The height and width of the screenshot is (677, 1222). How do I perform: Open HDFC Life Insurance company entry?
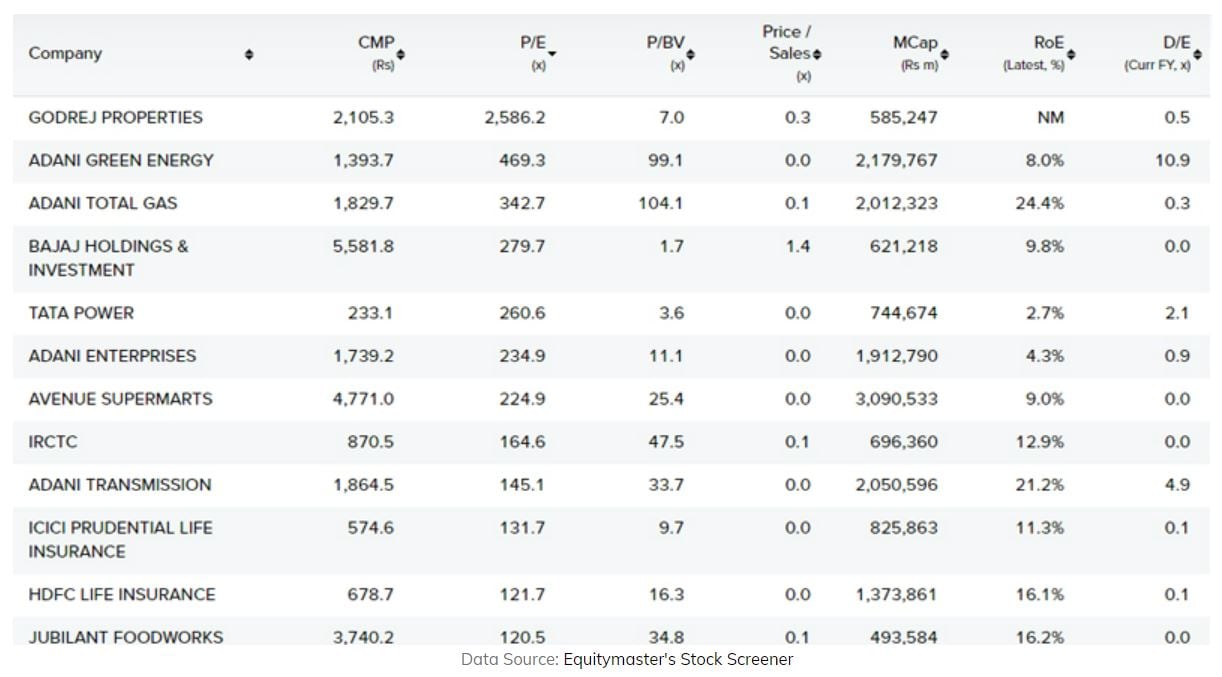122,594
